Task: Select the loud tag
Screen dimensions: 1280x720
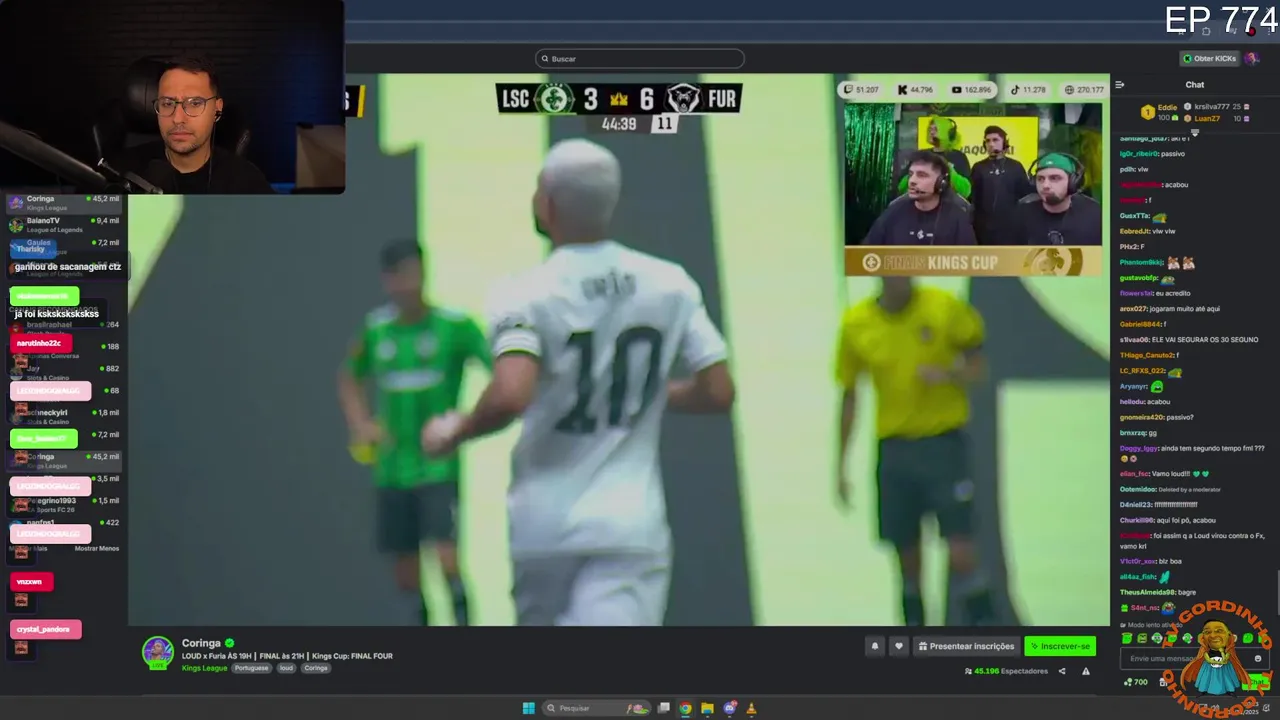Action: point(286,668)
